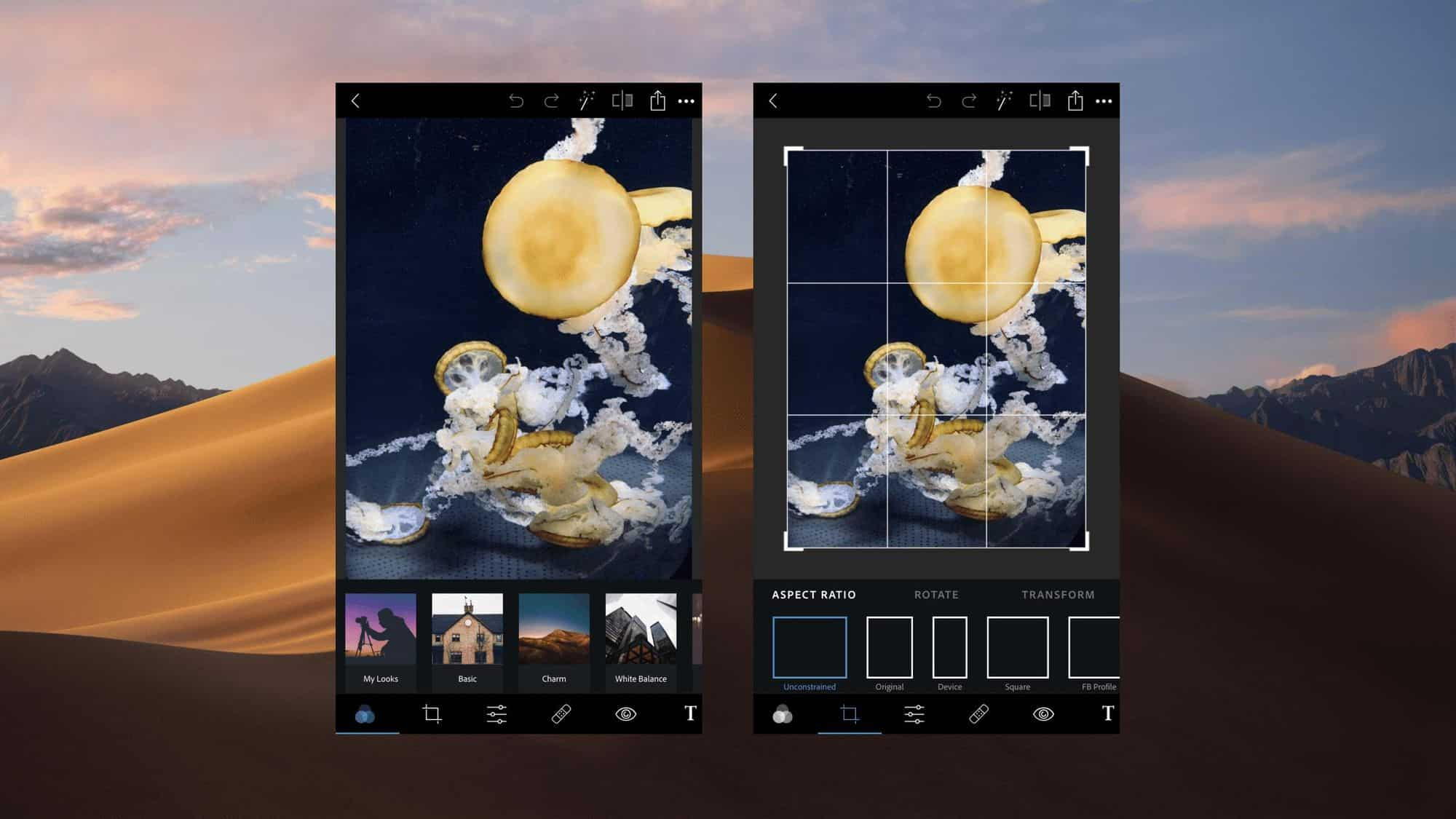Select the Crop tool in right panel
1456x819 pixels.
848,714
